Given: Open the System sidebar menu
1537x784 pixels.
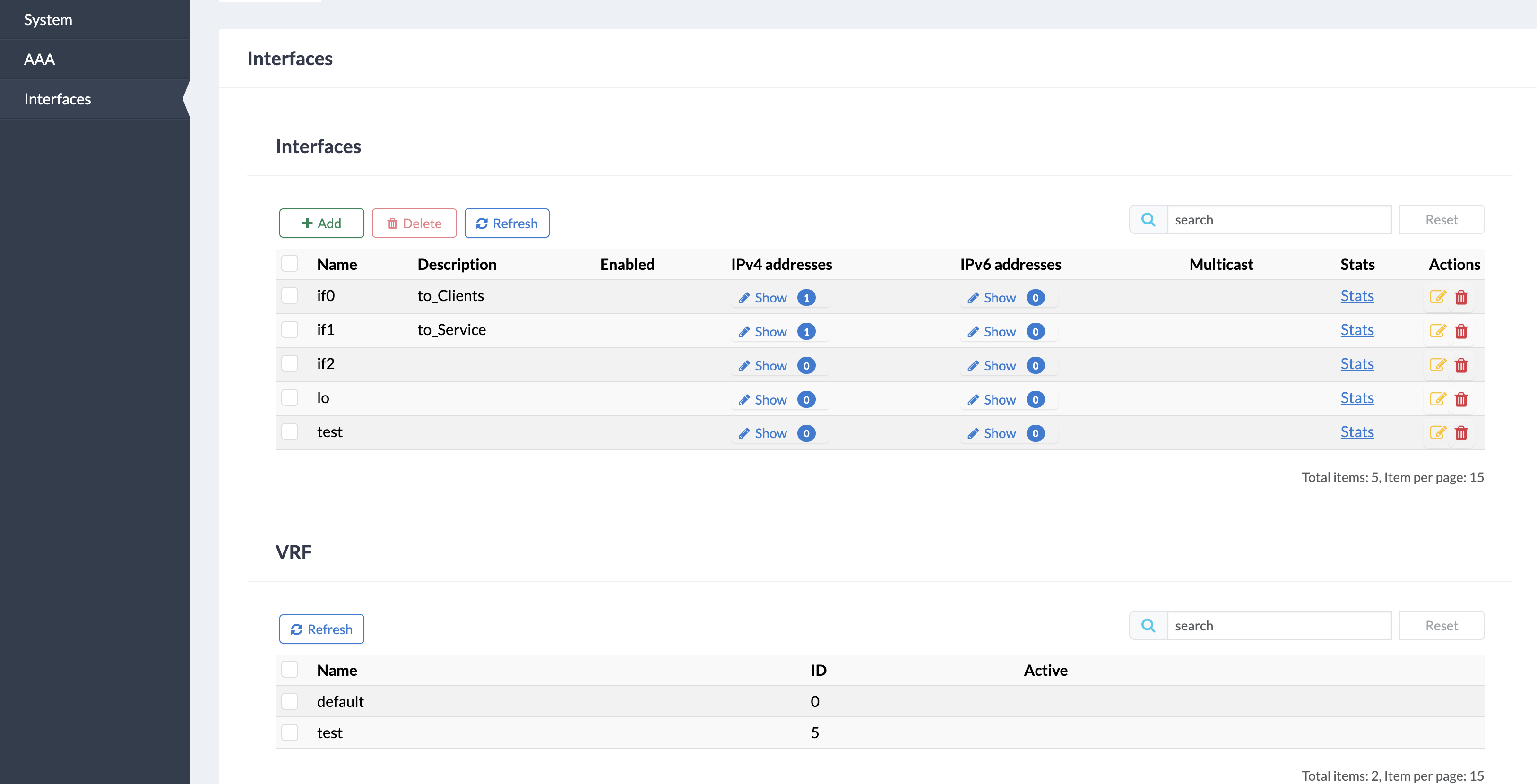Looking at the screenshot, I should tap(48, 20).
